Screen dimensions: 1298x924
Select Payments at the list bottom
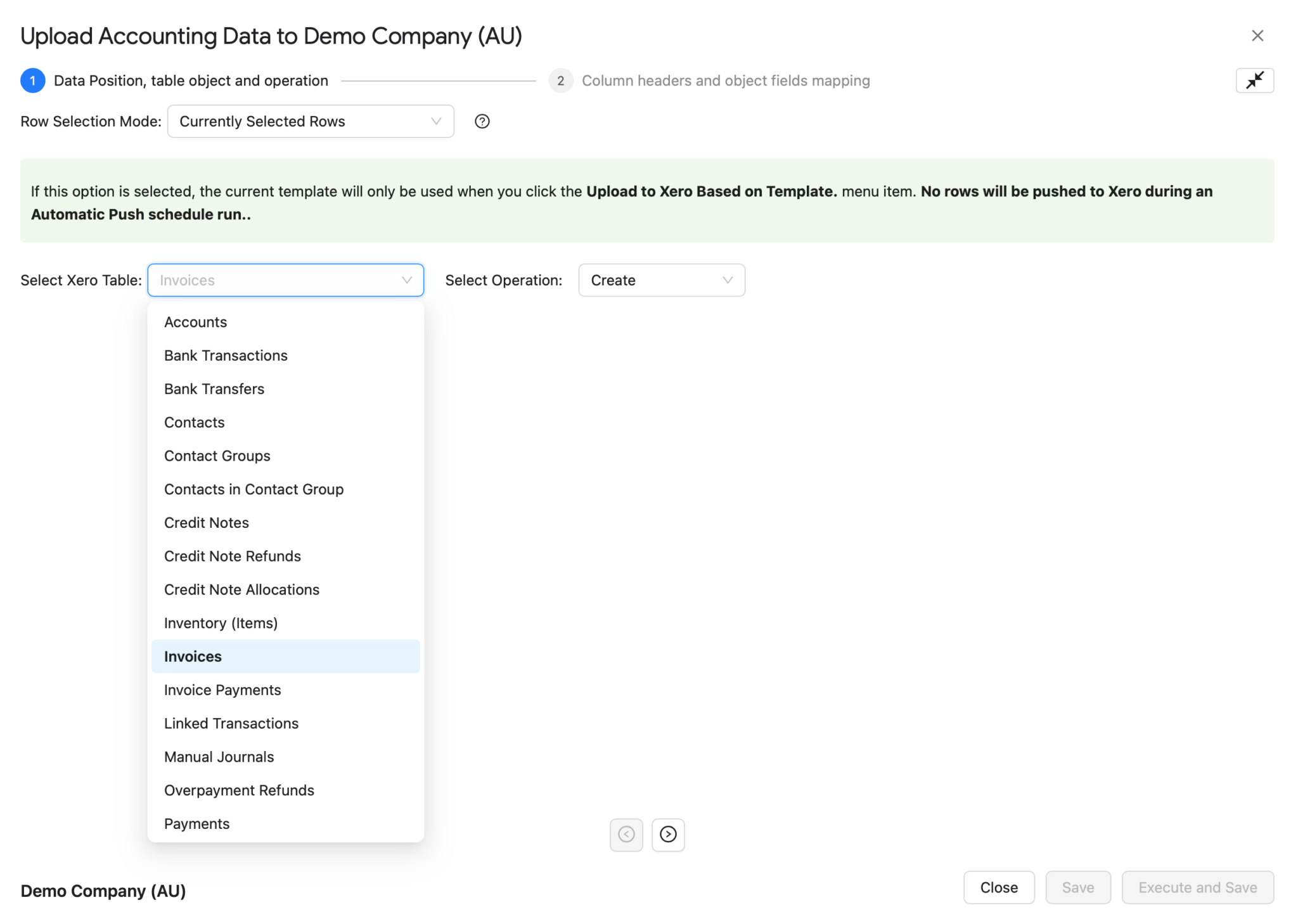coord(285,824)
